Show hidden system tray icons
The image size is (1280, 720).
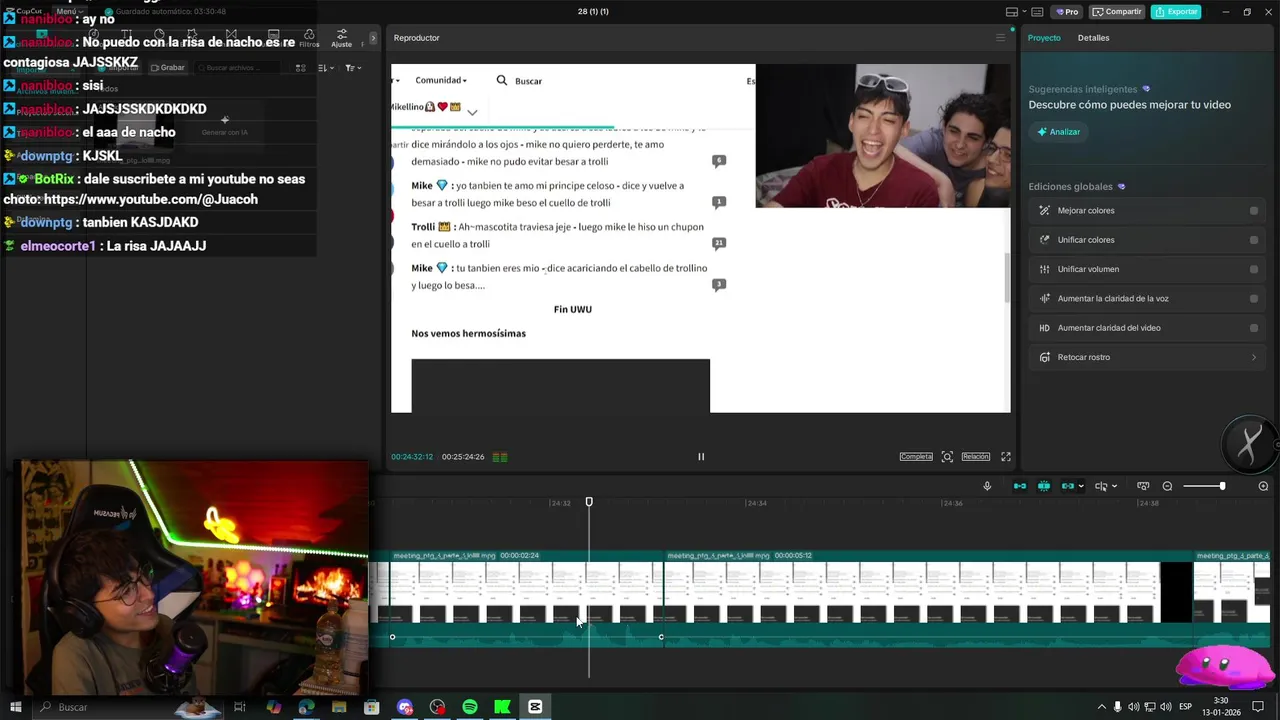1102,707
